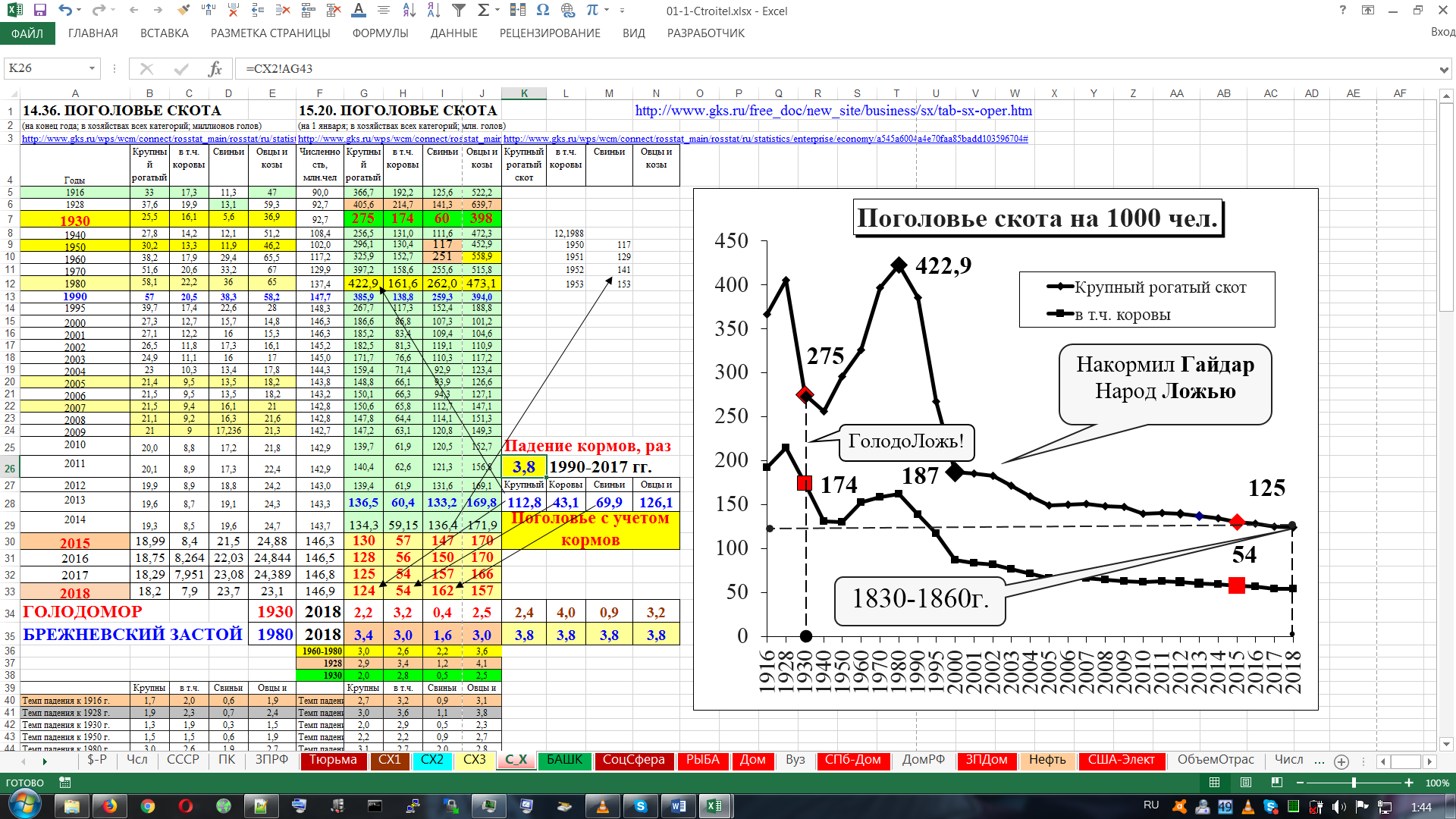Open the Name Box dropdown for K26
Screen dimensions: 1456x819
(92, 69)
